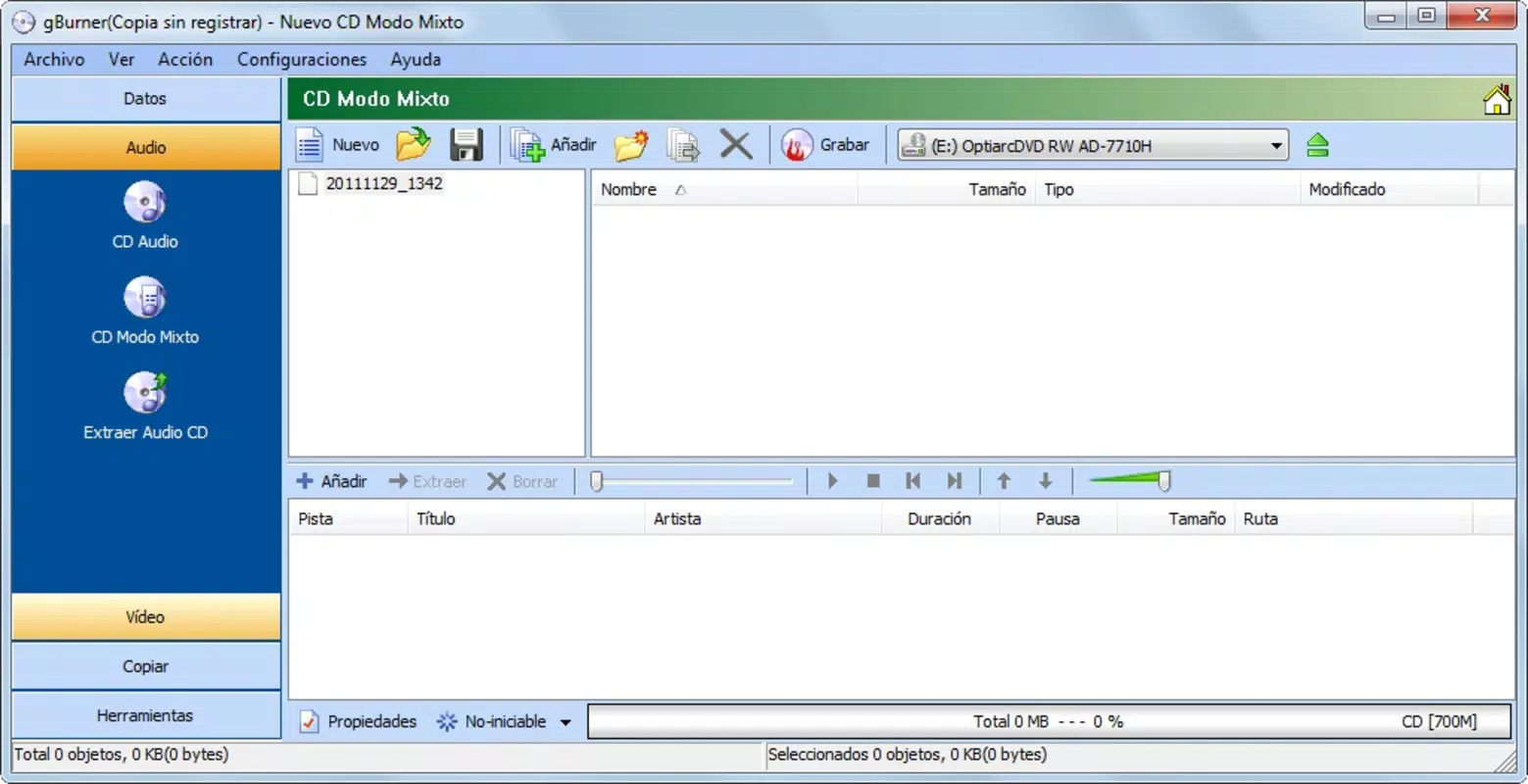Expand the No-iniciable boot options dropdown
Screen dimensions: 1528x784
coord(566,722)
